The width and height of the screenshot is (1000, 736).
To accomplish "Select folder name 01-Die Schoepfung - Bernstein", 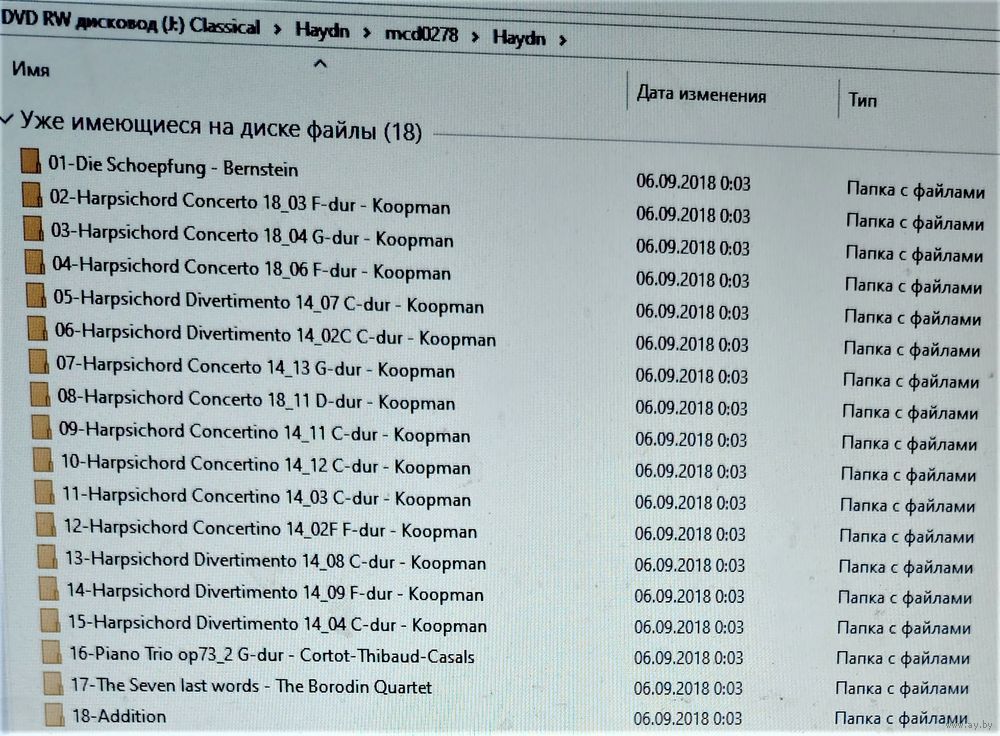I will (173, 166).
